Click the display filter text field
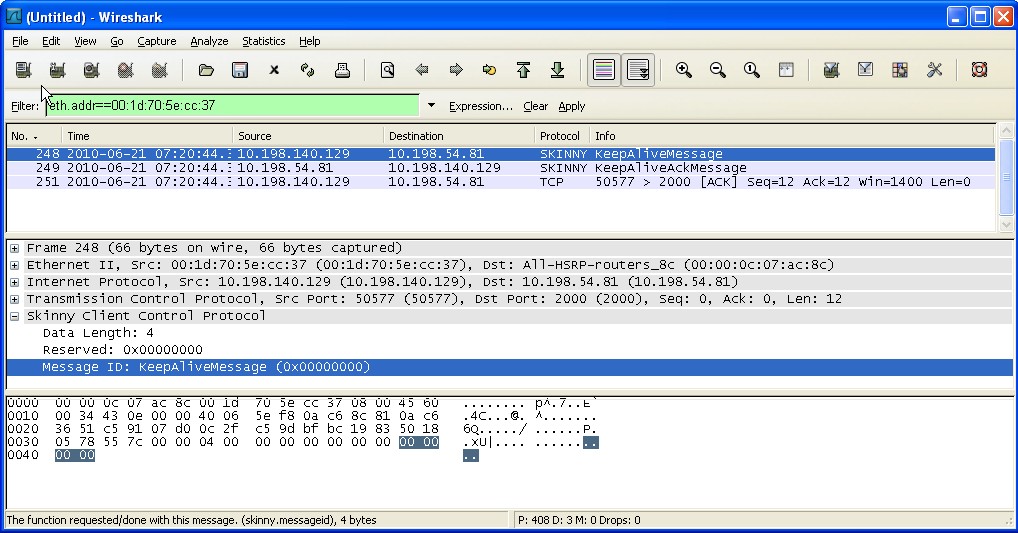The width and height of the screenshot is (1018, 533). click(230, 105)
